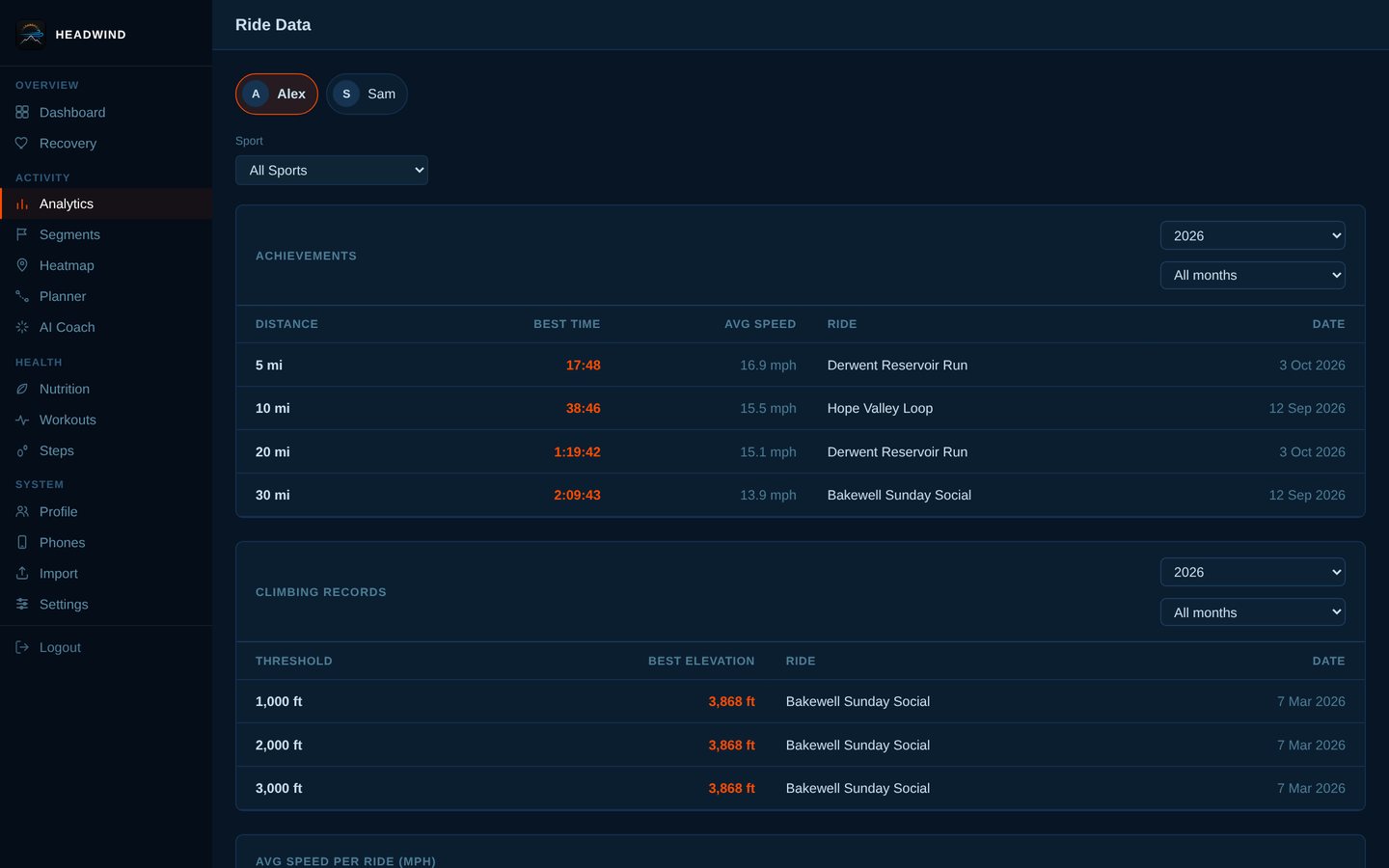Open the All Sports dropdown
The height and width of the screenshot is (868, 1389).
[x=332, y=170]
